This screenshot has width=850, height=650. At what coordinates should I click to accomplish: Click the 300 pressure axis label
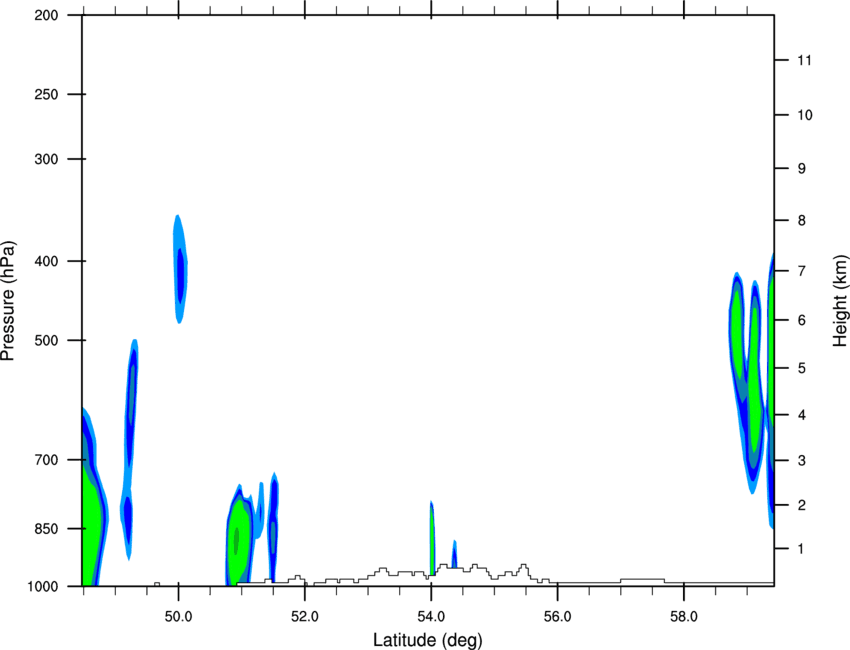click(x=46, y=159)
